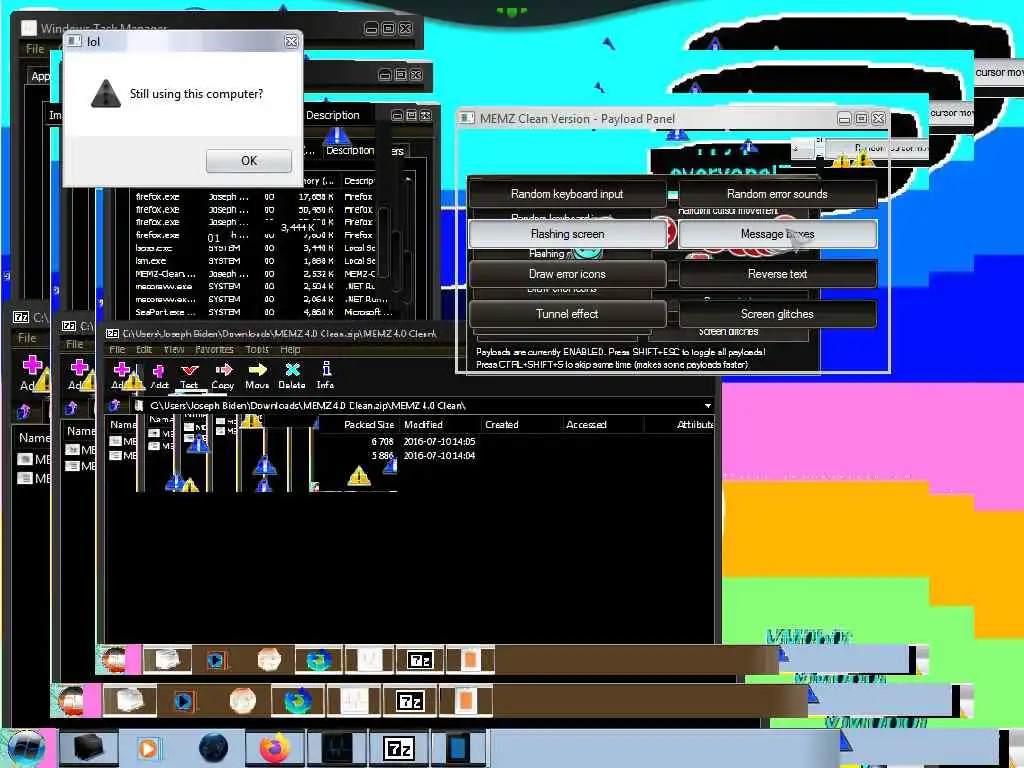Open Help menu in 7-Zip
This screenshot has height=768, width=1024.
click(290, 349)
